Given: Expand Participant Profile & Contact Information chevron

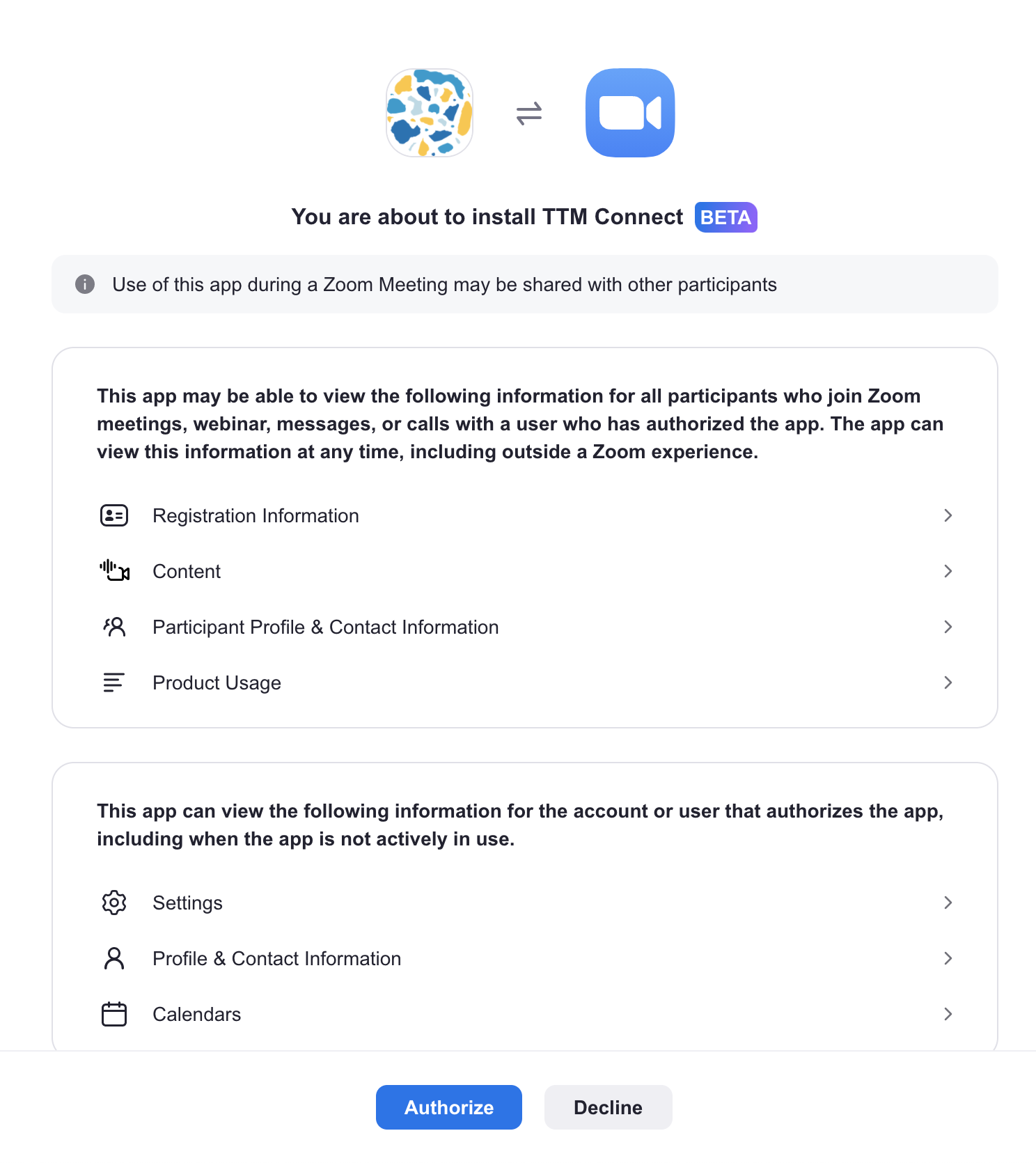Looking at the screenshot, I should [948, 627].
